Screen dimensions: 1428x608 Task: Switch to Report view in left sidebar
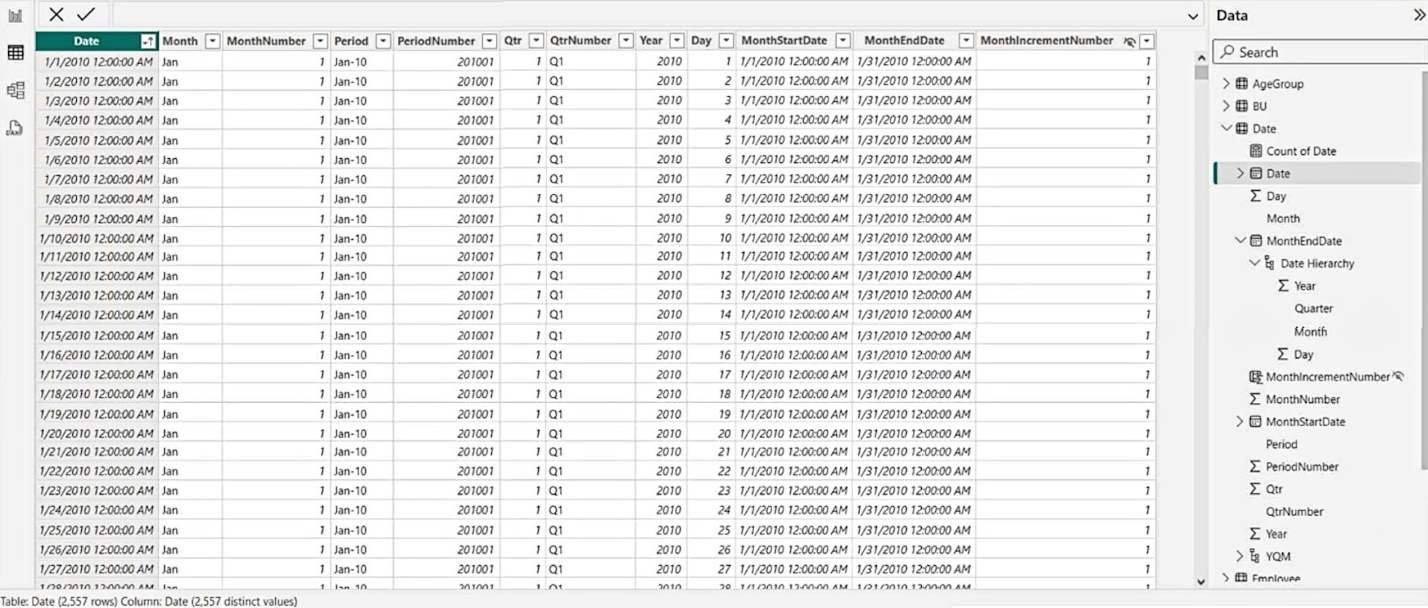[15, 16]
